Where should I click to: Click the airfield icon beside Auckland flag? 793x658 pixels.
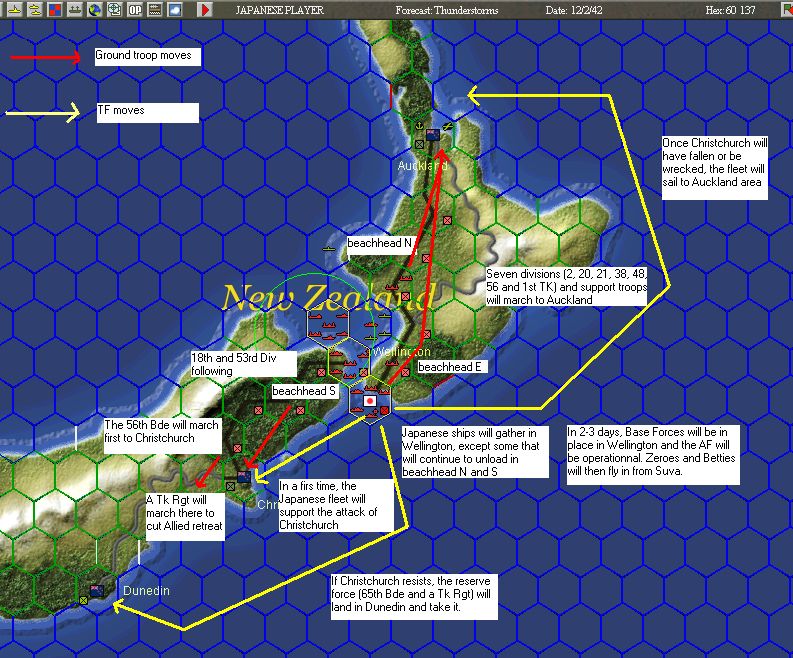point(447,125)
